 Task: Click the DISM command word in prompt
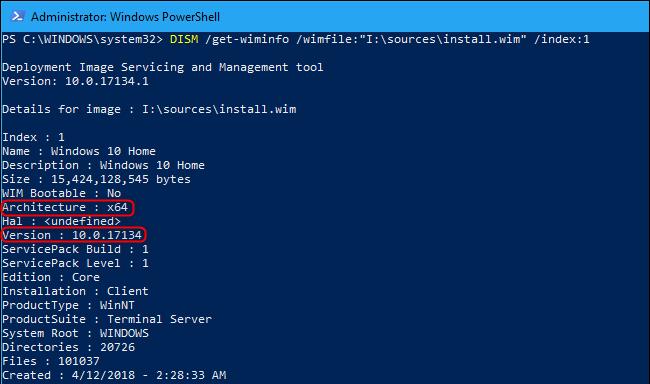point(184,39)
